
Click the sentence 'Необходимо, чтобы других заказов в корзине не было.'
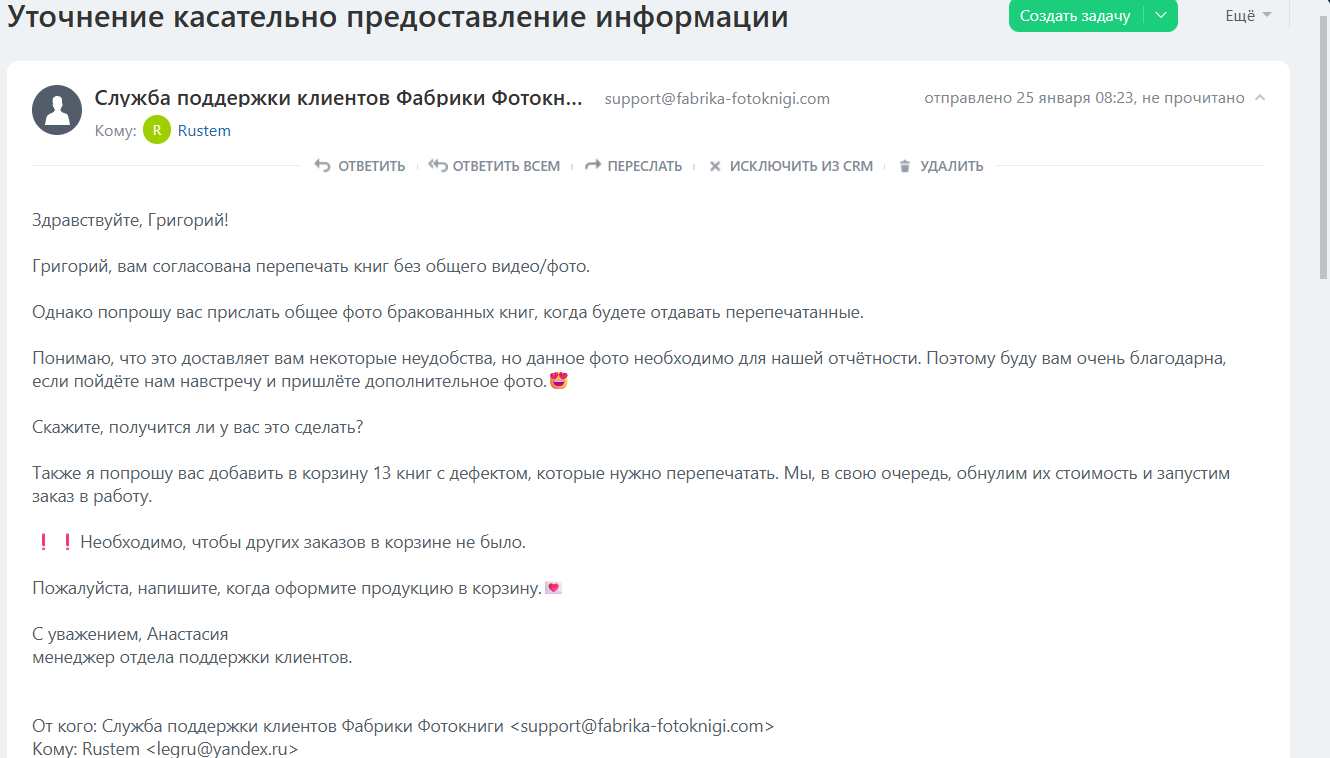303,542
